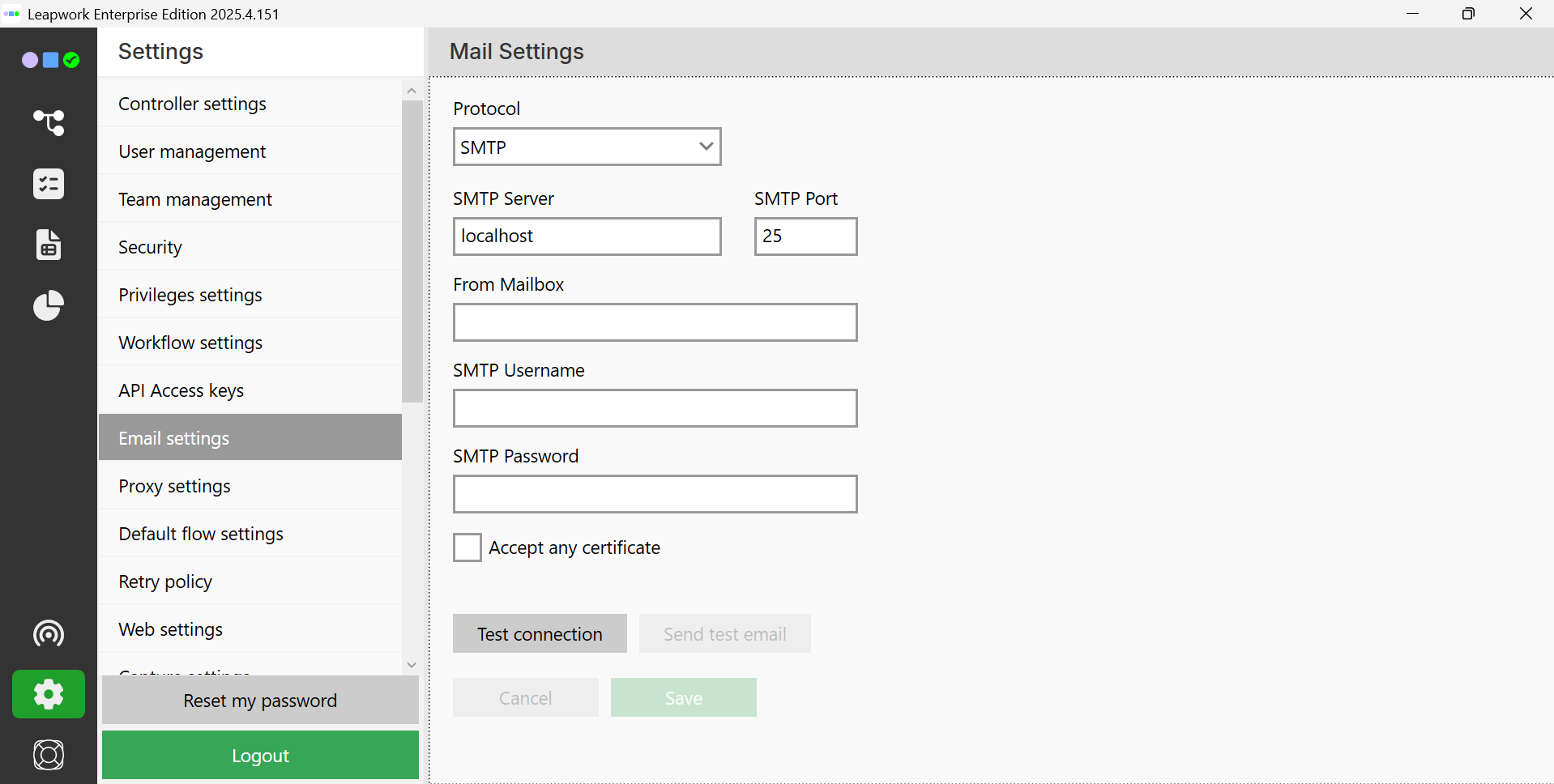Expand the Protocol SMTP dropdown
This screenshot has width=1554, height=784.
pyautogui.click(x=587, y=147)
